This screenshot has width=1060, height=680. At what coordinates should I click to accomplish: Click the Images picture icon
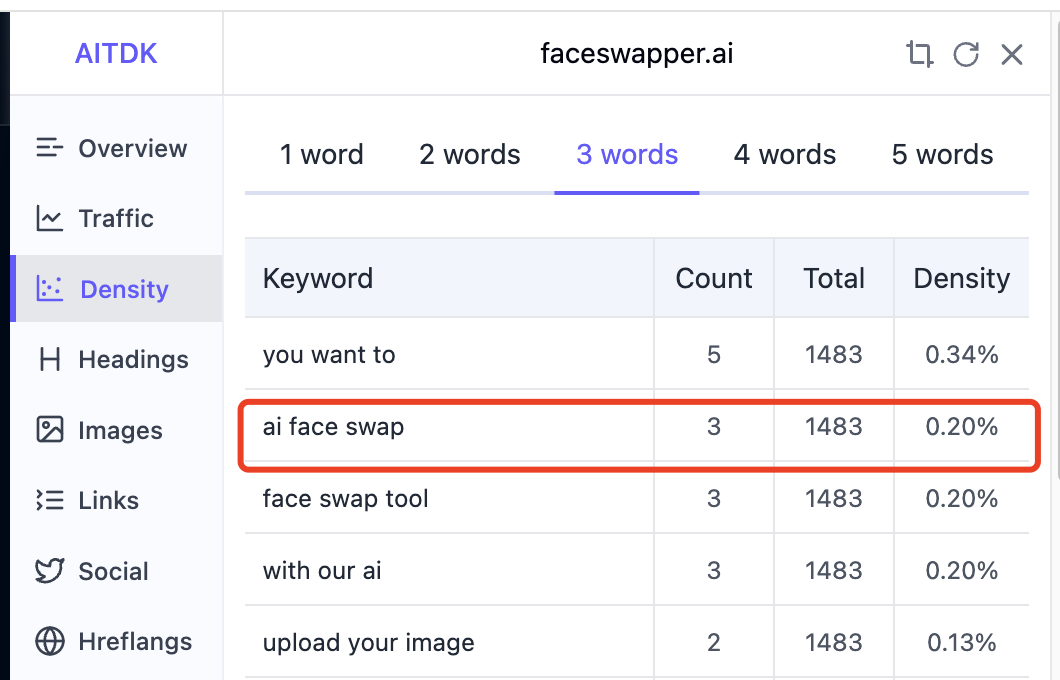click(49, 430)
